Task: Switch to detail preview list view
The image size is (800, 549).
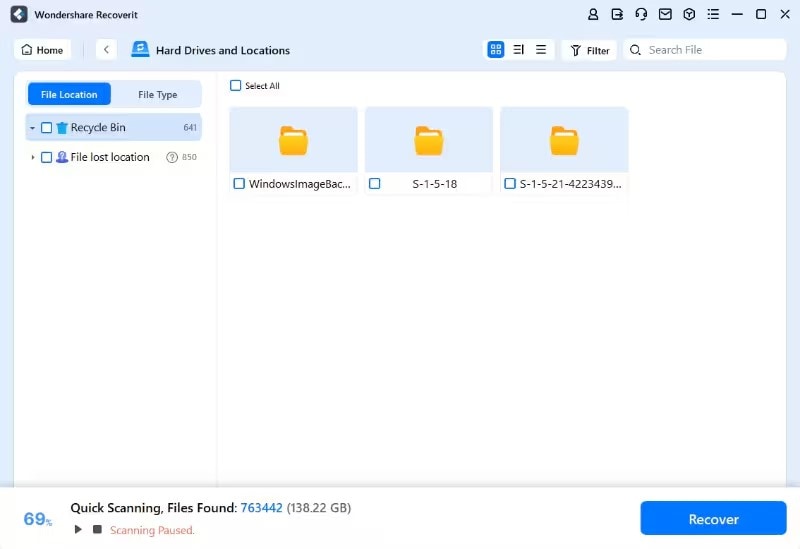Action: (518, 49)
